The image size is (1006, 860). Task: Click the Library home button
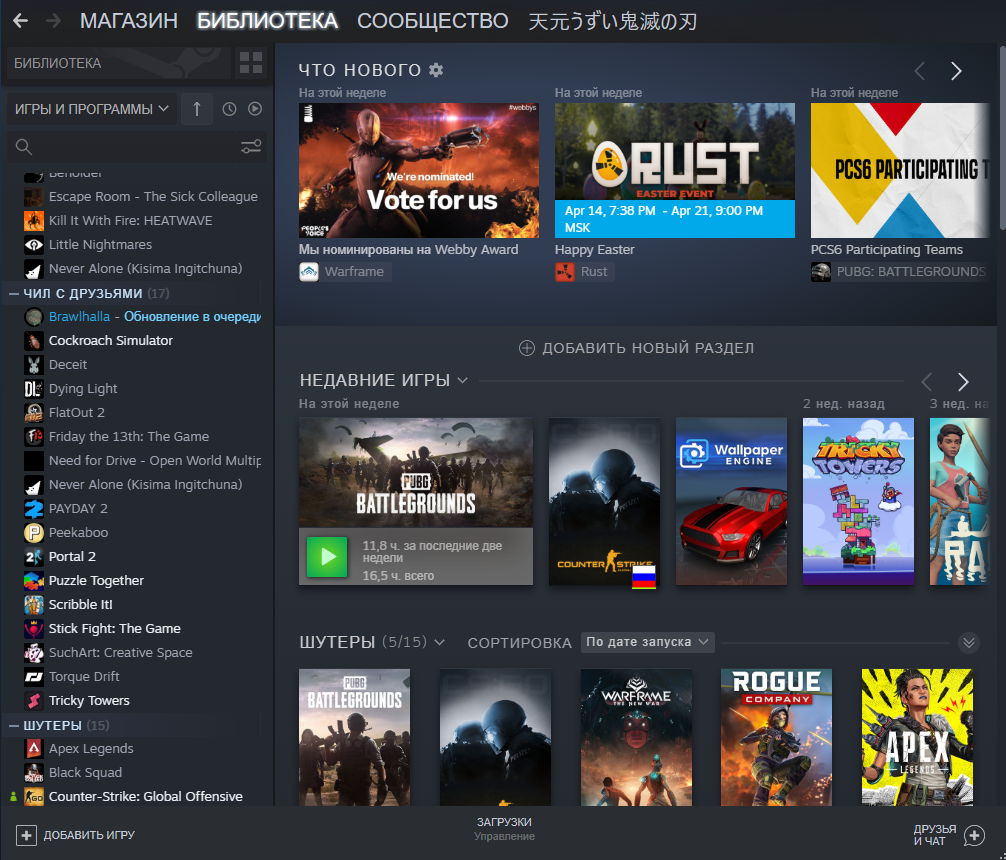[x=118, y=63]
